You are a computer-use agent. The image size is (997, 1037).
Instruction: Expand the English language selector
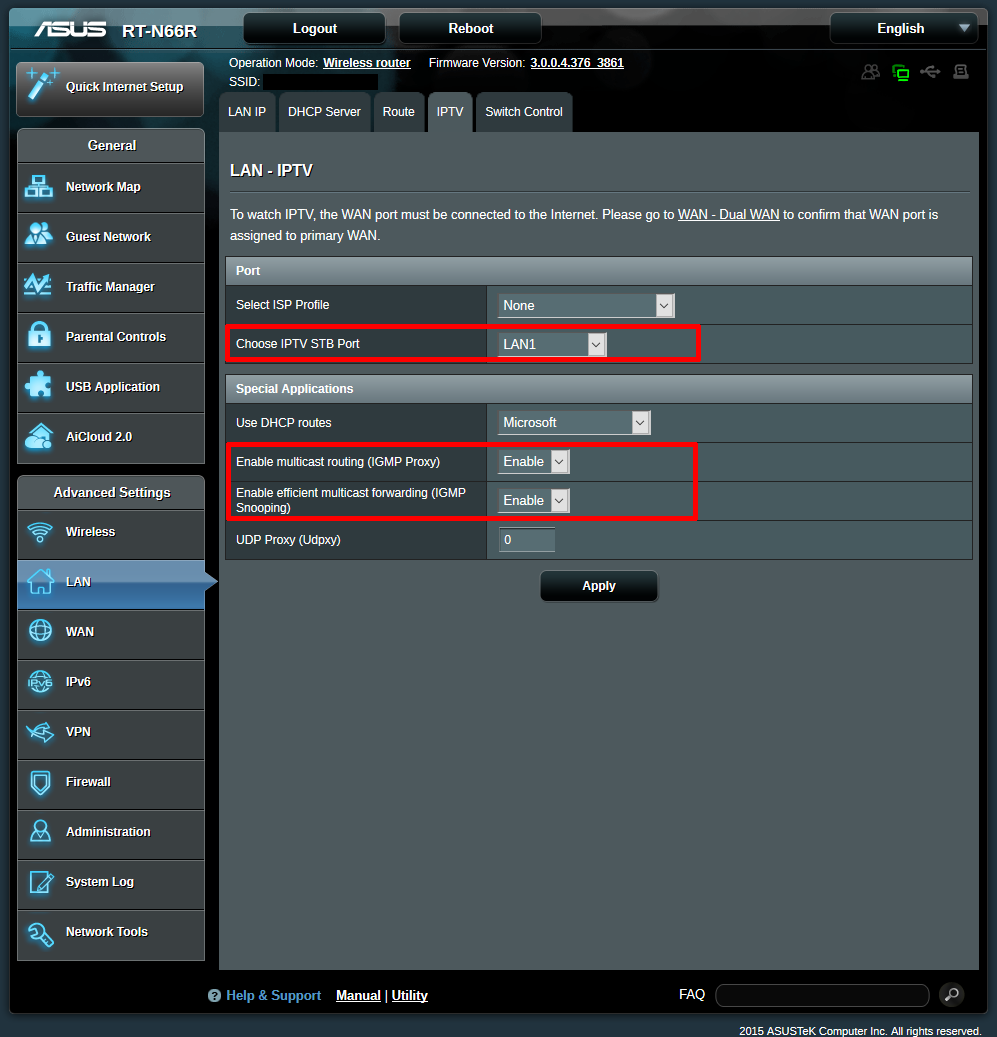[x=903, y=29]
